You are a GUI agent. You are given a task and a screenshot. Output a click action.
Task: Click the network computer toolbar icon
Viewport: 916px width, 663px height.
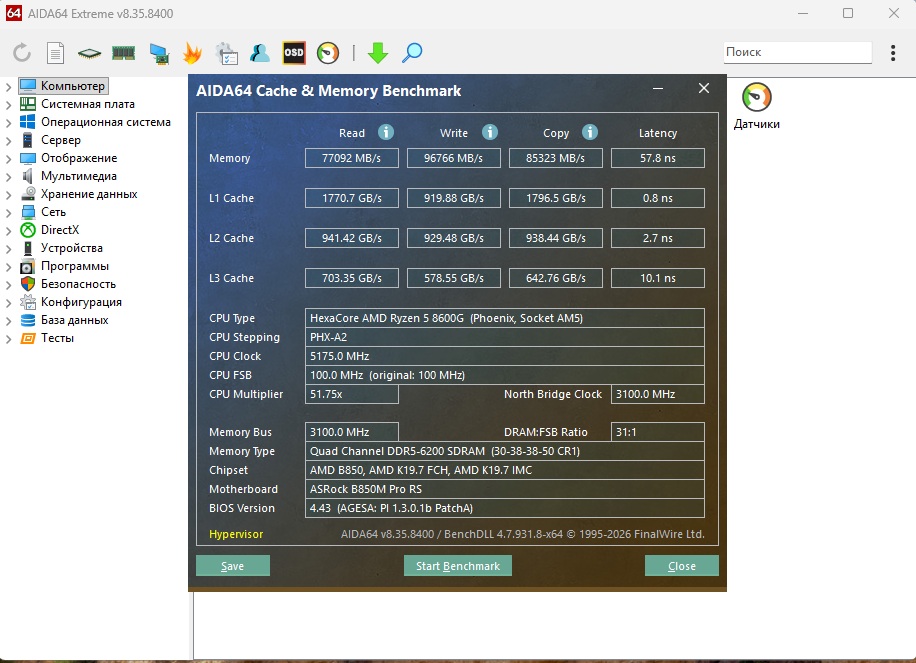click(158, 54)
